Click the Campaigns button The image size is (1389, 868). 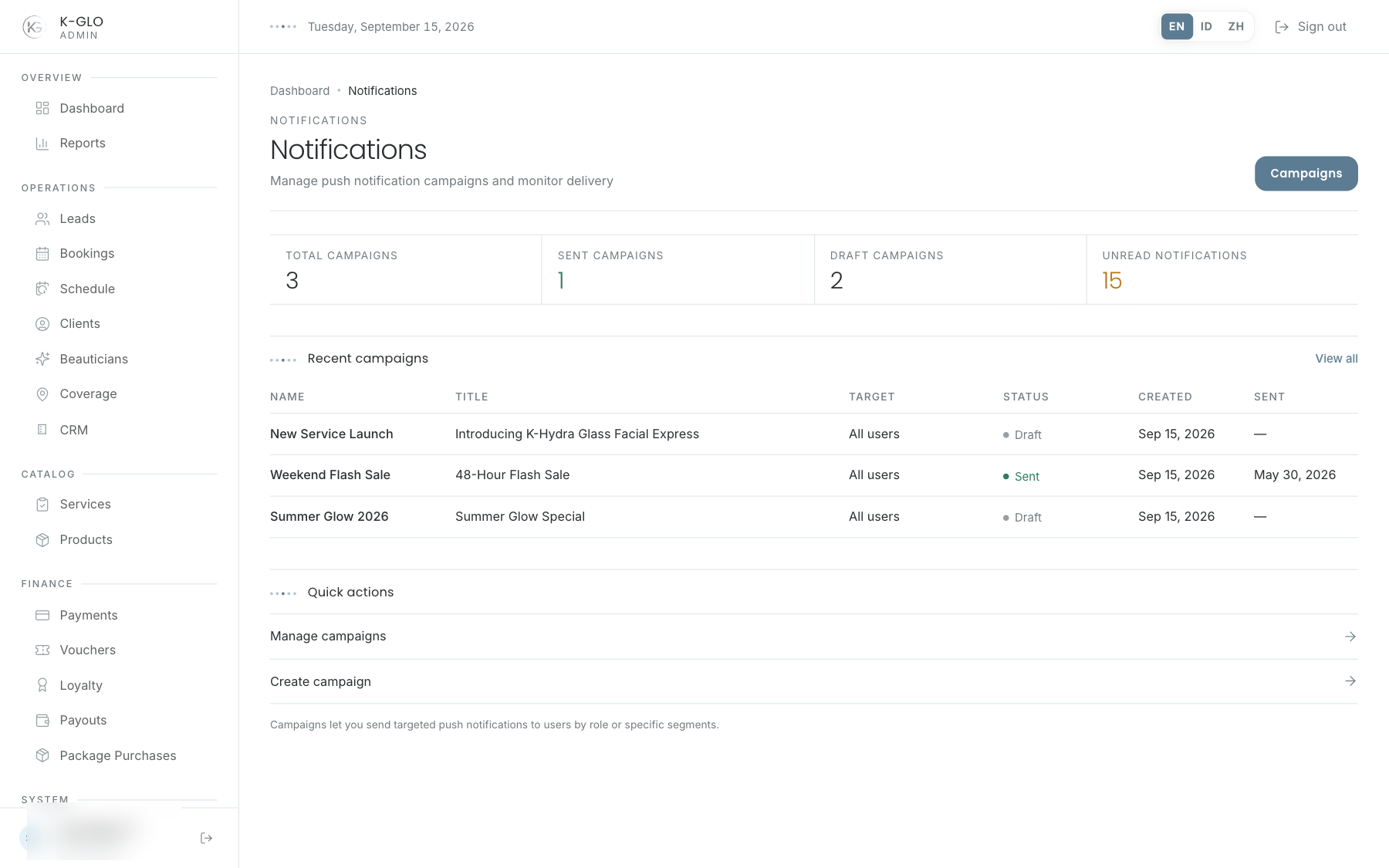tap(1306, 174)
